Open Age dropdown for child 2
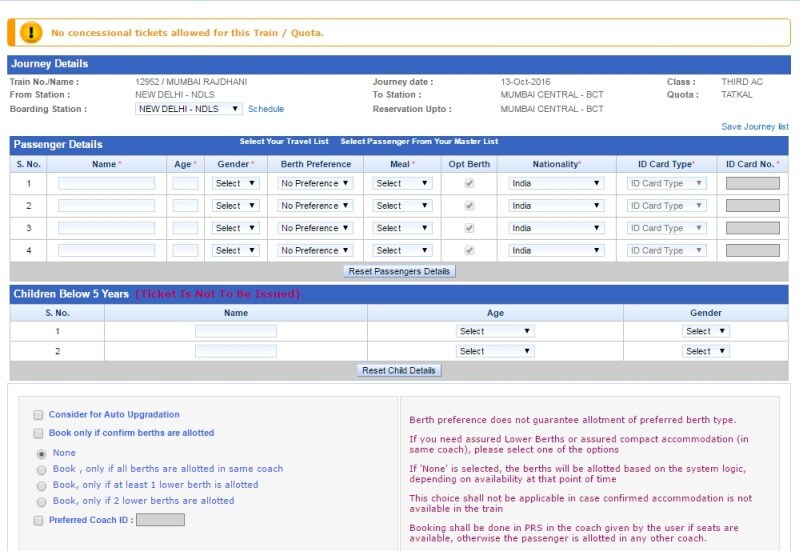 click(x=495, y=351)
